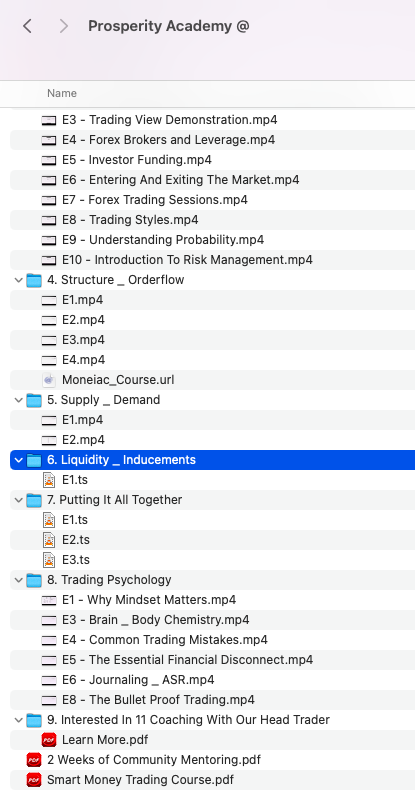Viewport: 415px width, 800px height.
Task: Select the file name E1 - Why Mindset Matters.mp4
Action: click(149, 599)
